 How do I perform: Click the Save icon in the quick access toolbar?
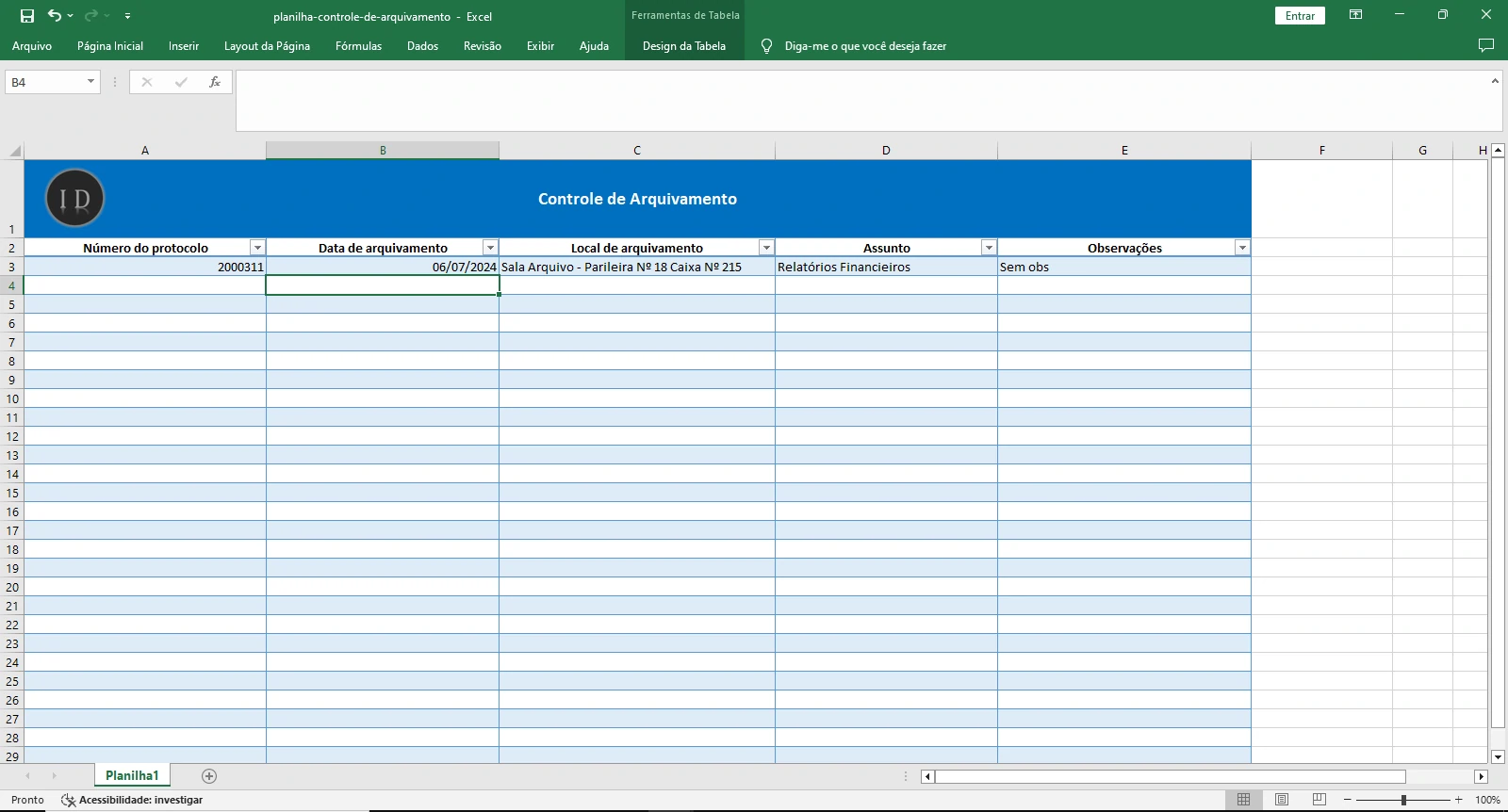27,16
